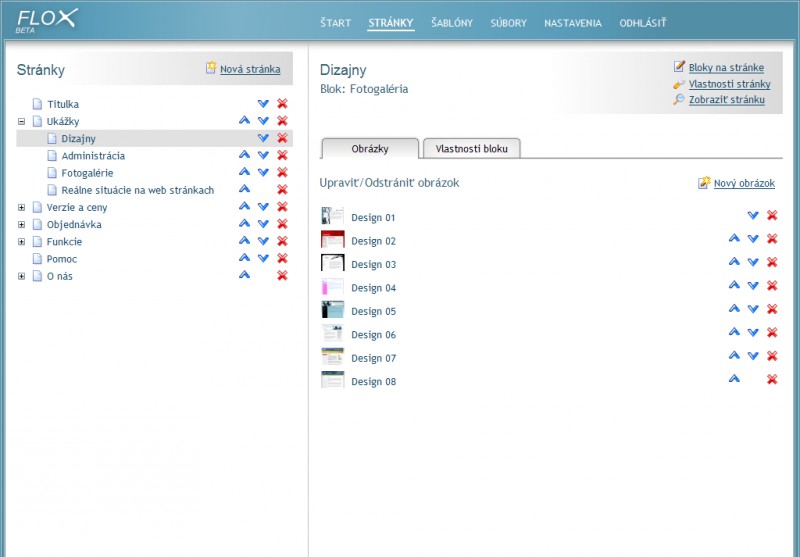This screenshot has height=557, width=800.
Task: Click the Design 03 label
Action: (373, 264)
